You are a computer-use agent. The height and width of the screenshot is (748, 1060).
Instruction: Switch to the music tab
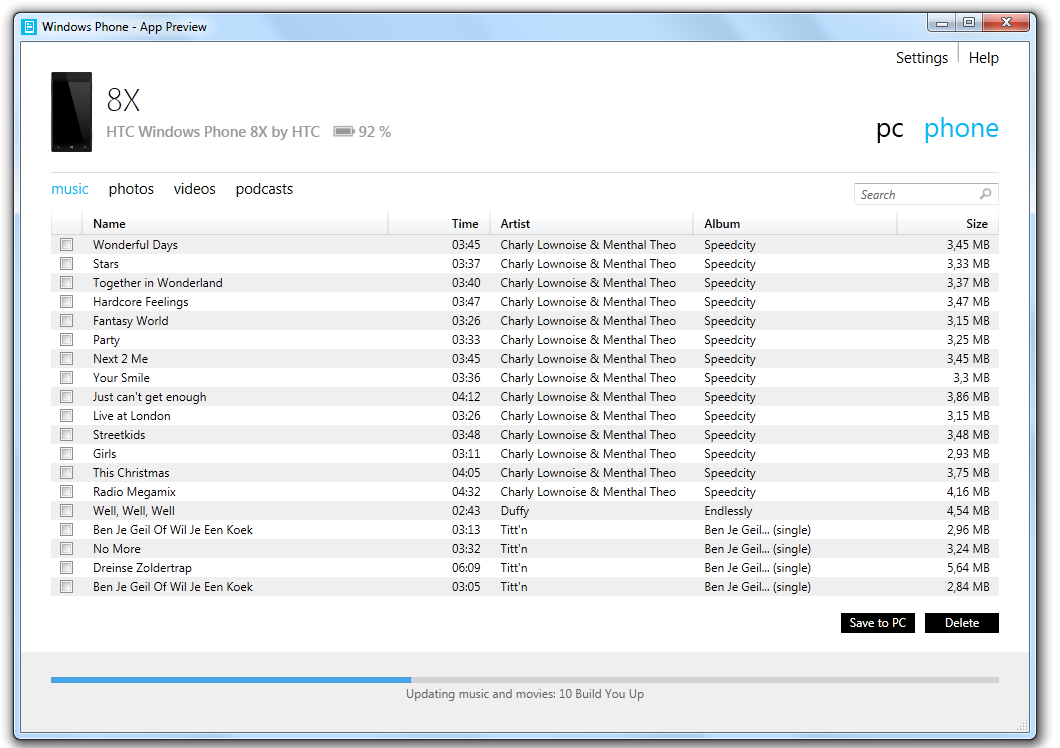tap(70, 189)
